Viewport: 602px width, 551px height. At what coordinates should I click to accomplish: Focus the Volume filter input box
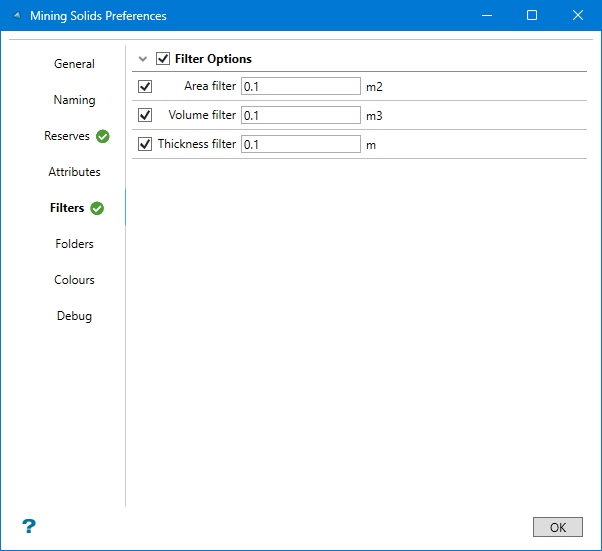(300, 116)
